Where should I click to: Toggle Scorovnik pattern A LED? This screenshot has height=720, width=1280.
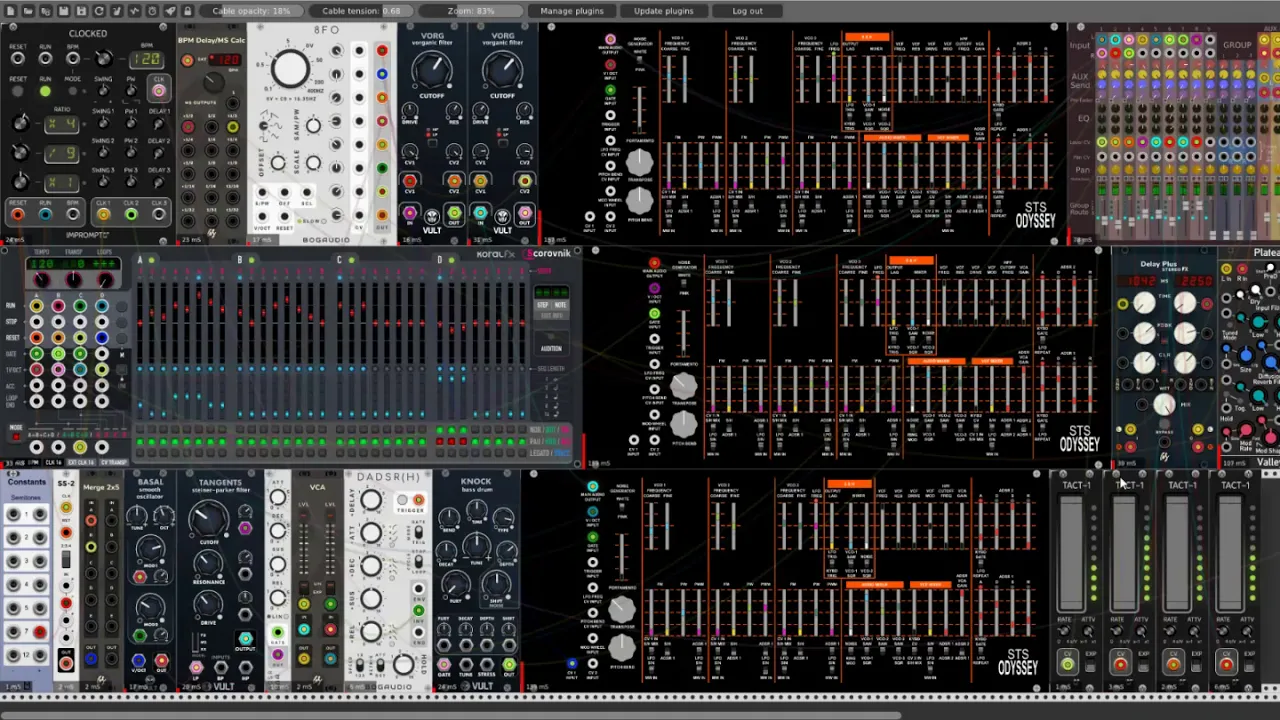pos(151,260)
